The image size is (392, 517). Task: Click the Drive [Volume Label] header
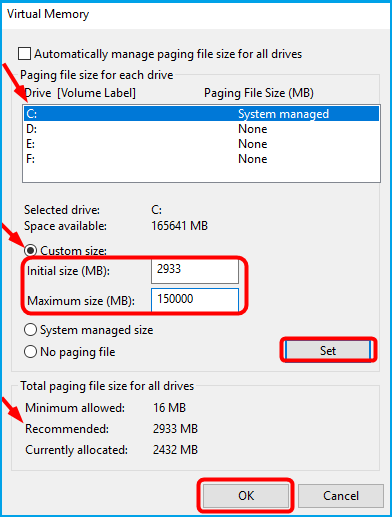[x=80, y=93]
